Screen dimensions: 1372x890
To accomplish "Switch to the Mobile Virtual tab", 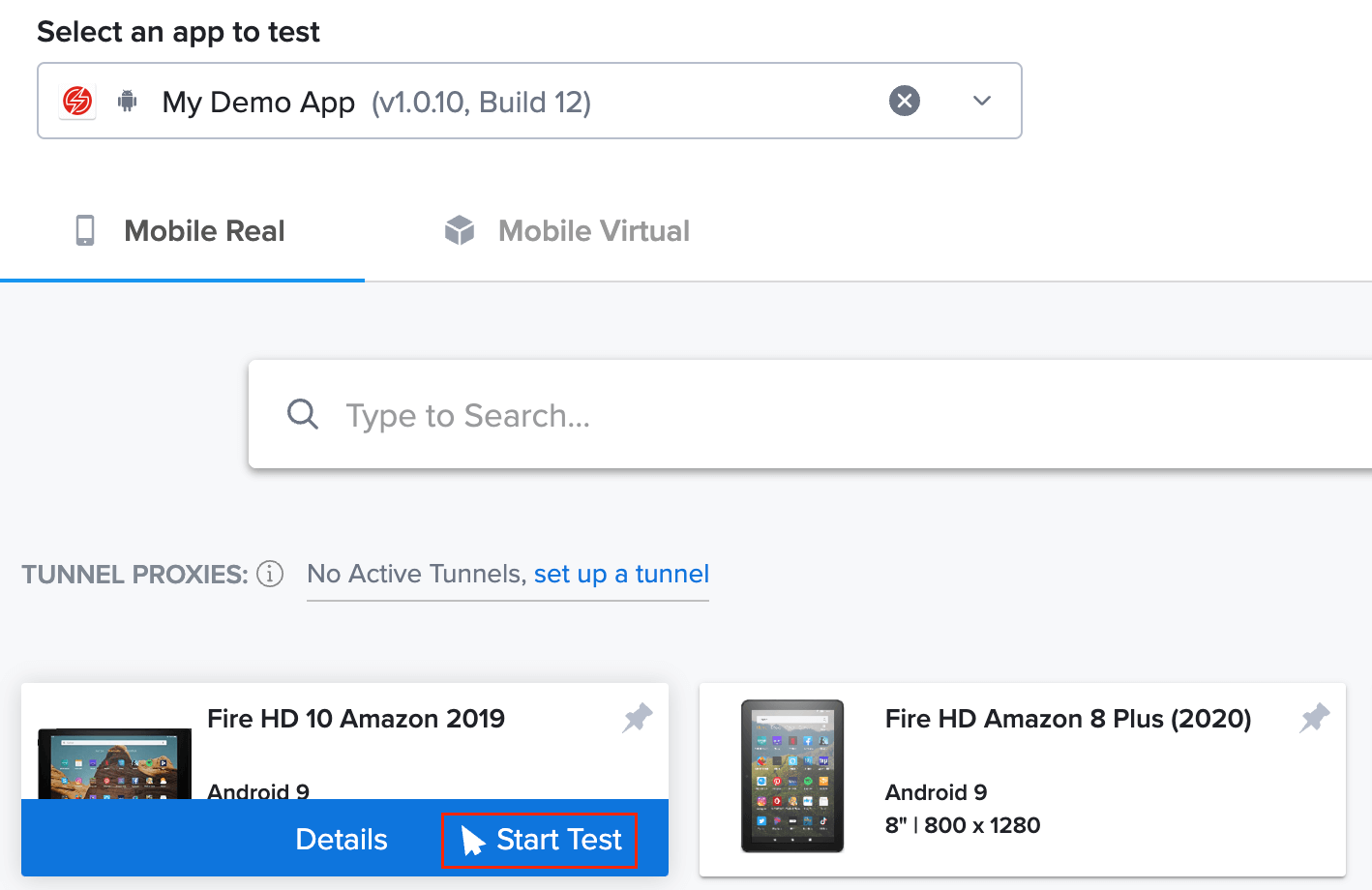I will (x=593, y=229).
